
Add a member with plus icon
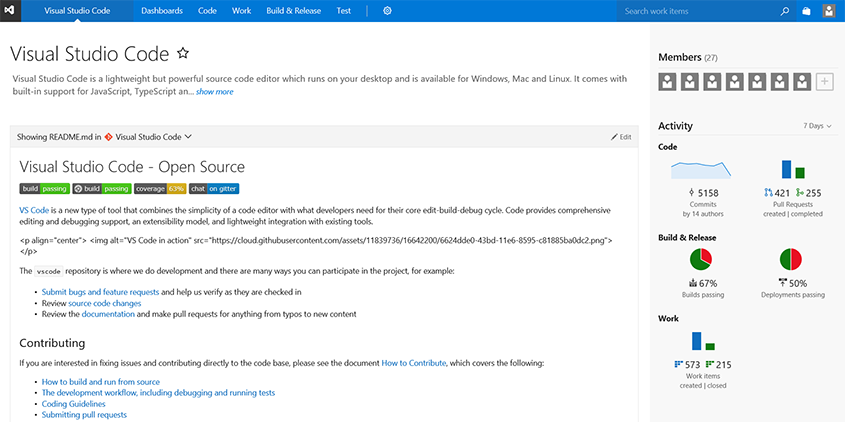pyautogui.click(x=824, y=82)
